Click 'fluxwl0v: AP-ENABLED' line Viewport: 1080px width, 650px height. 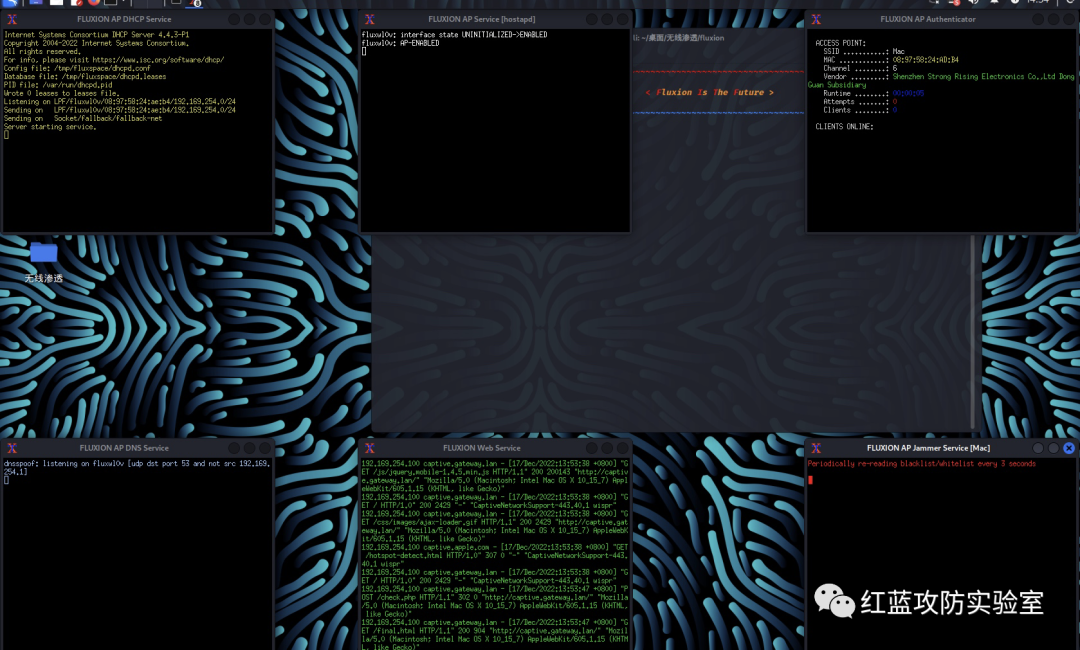(400, 43)
